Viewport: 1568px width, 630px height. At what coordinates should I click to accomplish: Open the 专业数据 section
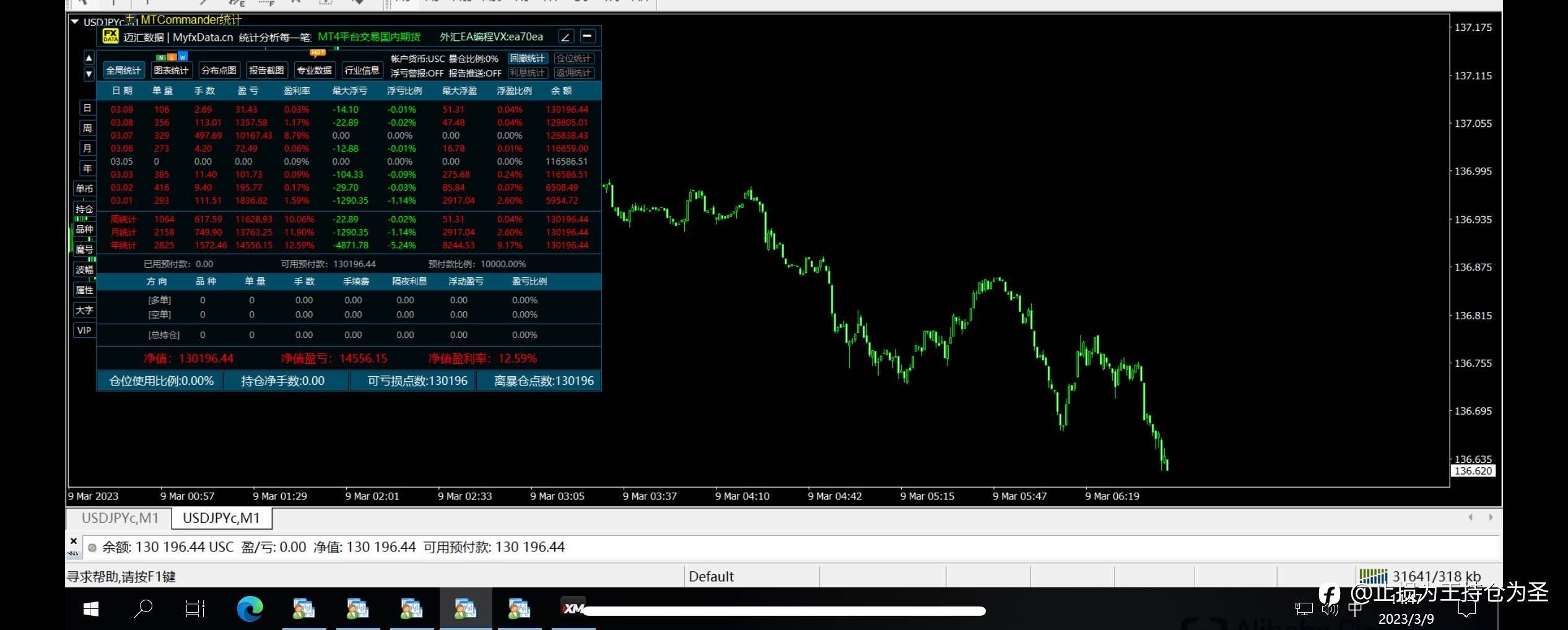(315, 71)
